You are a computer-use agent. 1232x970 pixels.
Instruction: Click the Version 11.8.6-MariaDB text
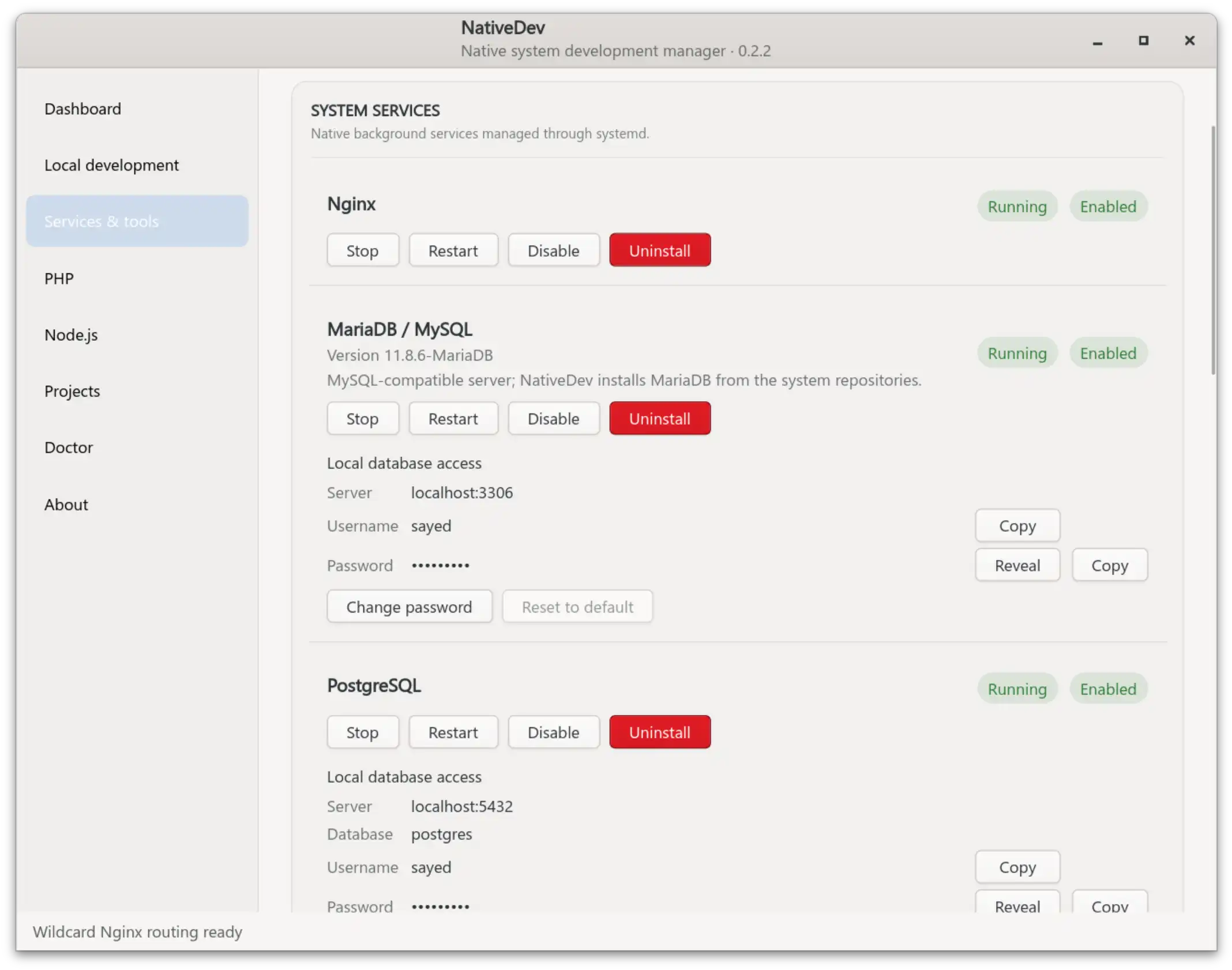click(x=410, y=355)
